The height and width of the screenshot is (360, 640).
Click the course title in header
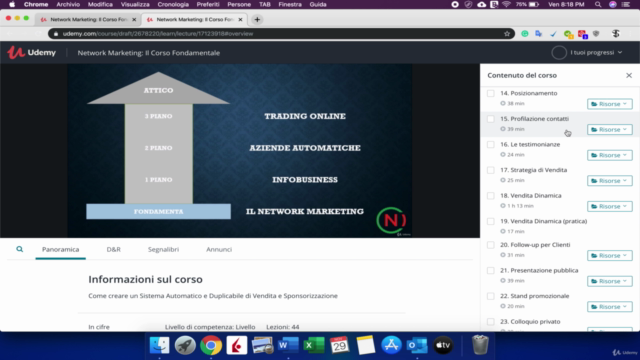click(x=149, y=53)
